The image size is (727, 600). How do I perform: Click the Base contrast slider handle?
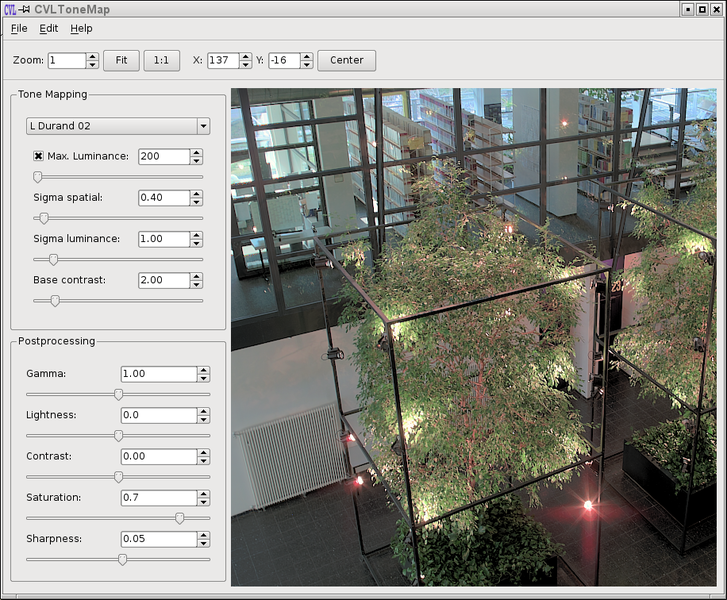pyautogui.click(x=55, y=300)
